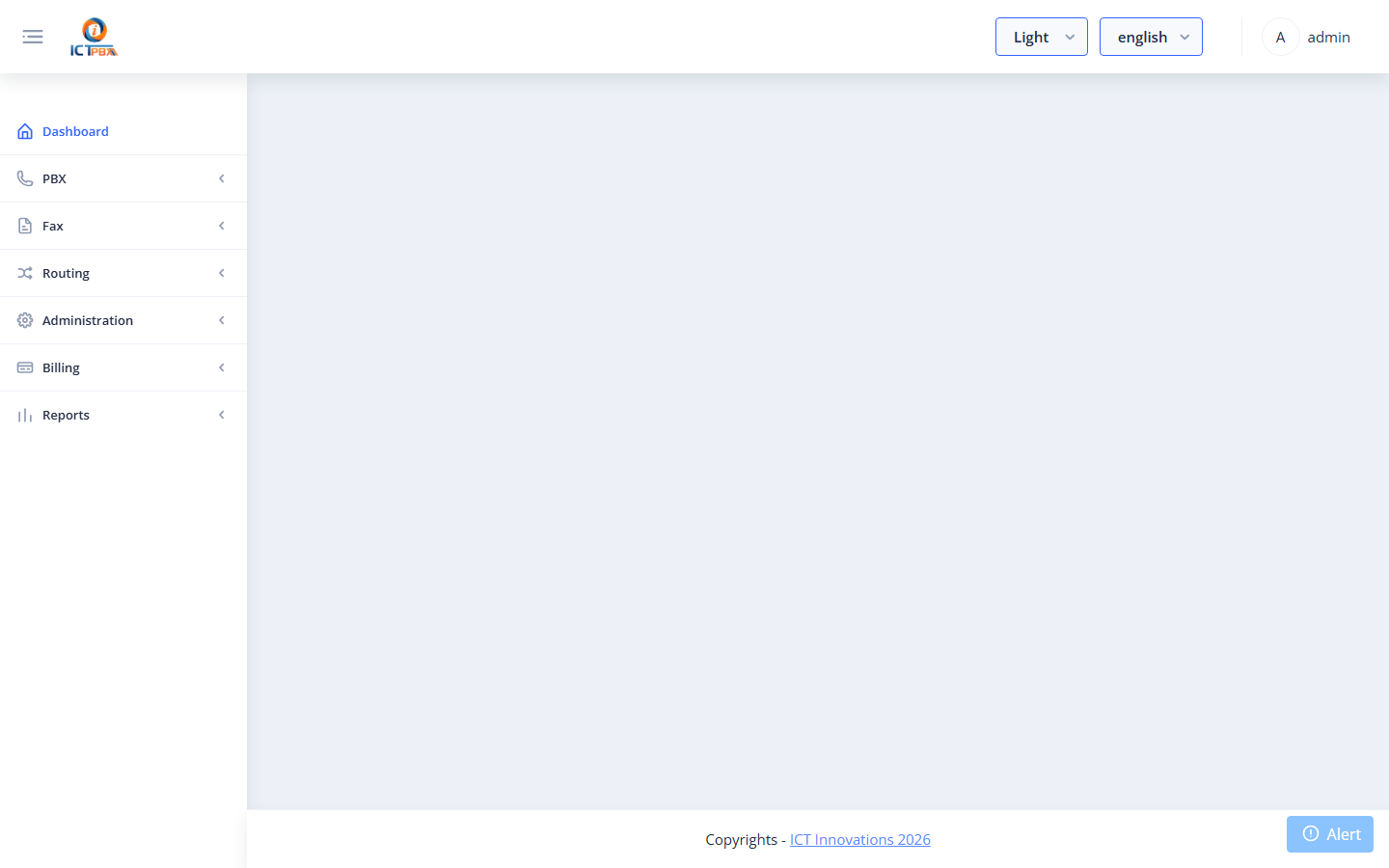Image resolution: width=1389 pixels, height=868 pixels.
Task: Toggle the hamburger sidebar menu icon
Action: [33, 37]
